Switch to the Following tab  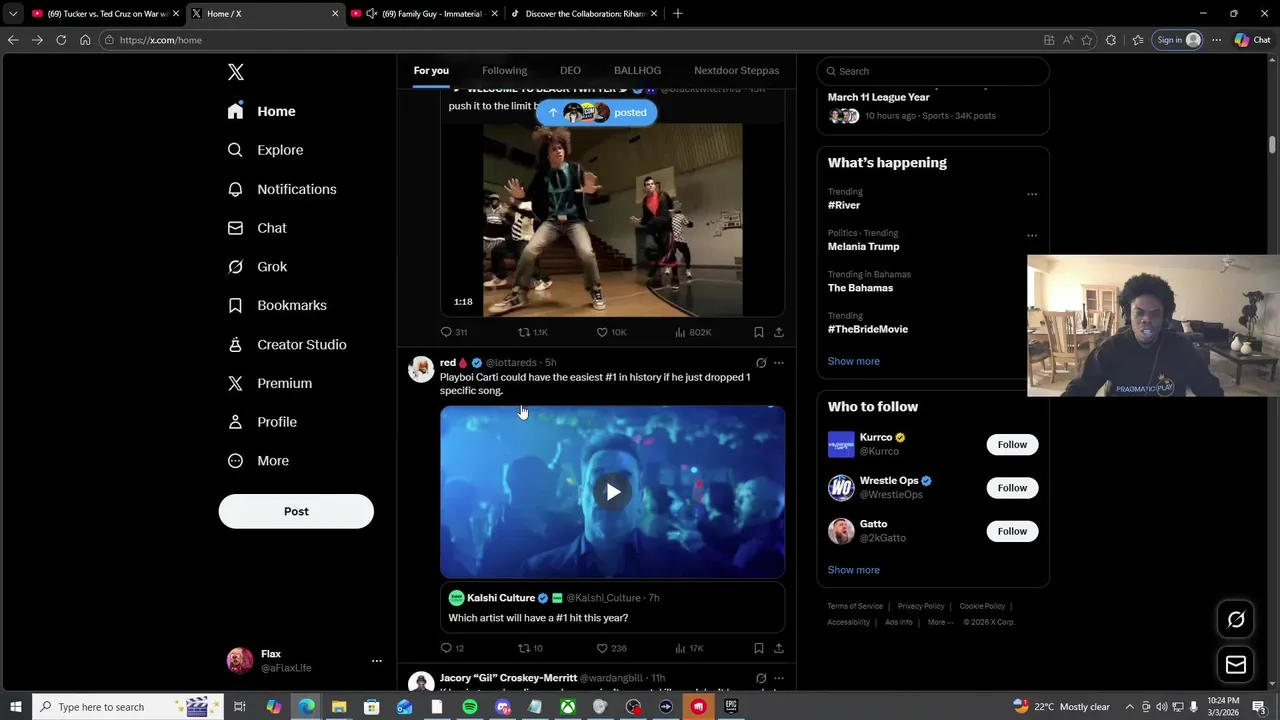(504, 70)
